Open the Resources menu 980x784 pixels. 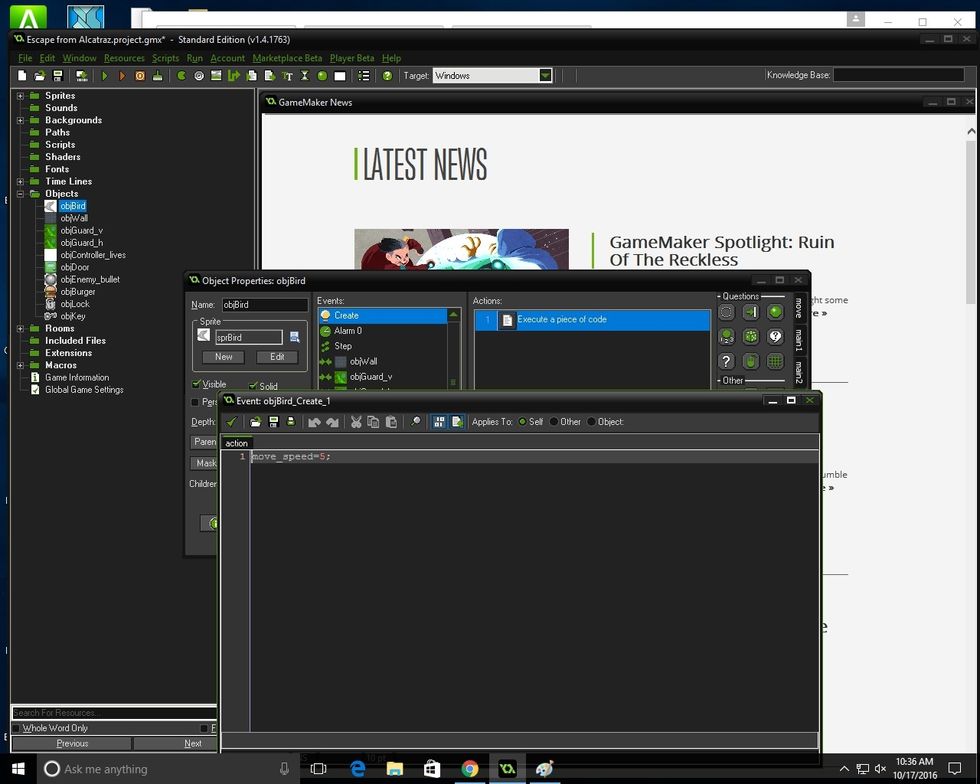click(x=124, y=58)
